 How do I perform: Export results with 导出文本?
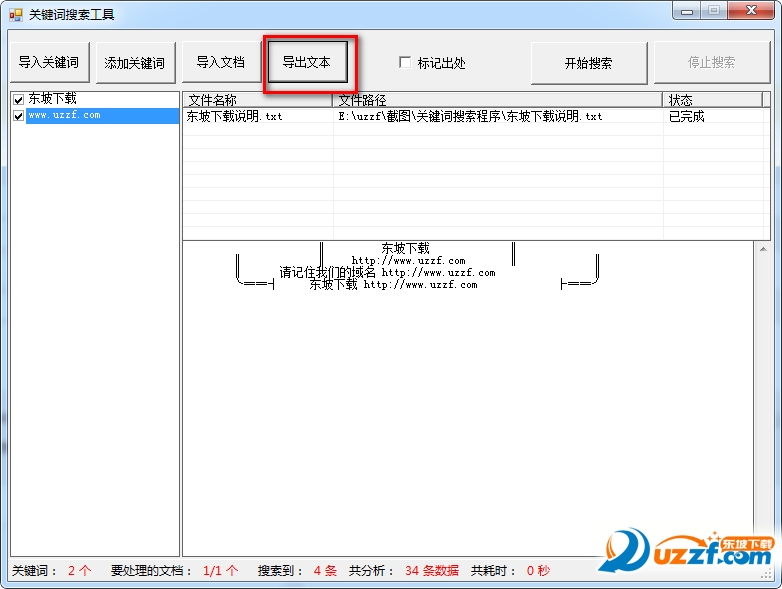307,62
